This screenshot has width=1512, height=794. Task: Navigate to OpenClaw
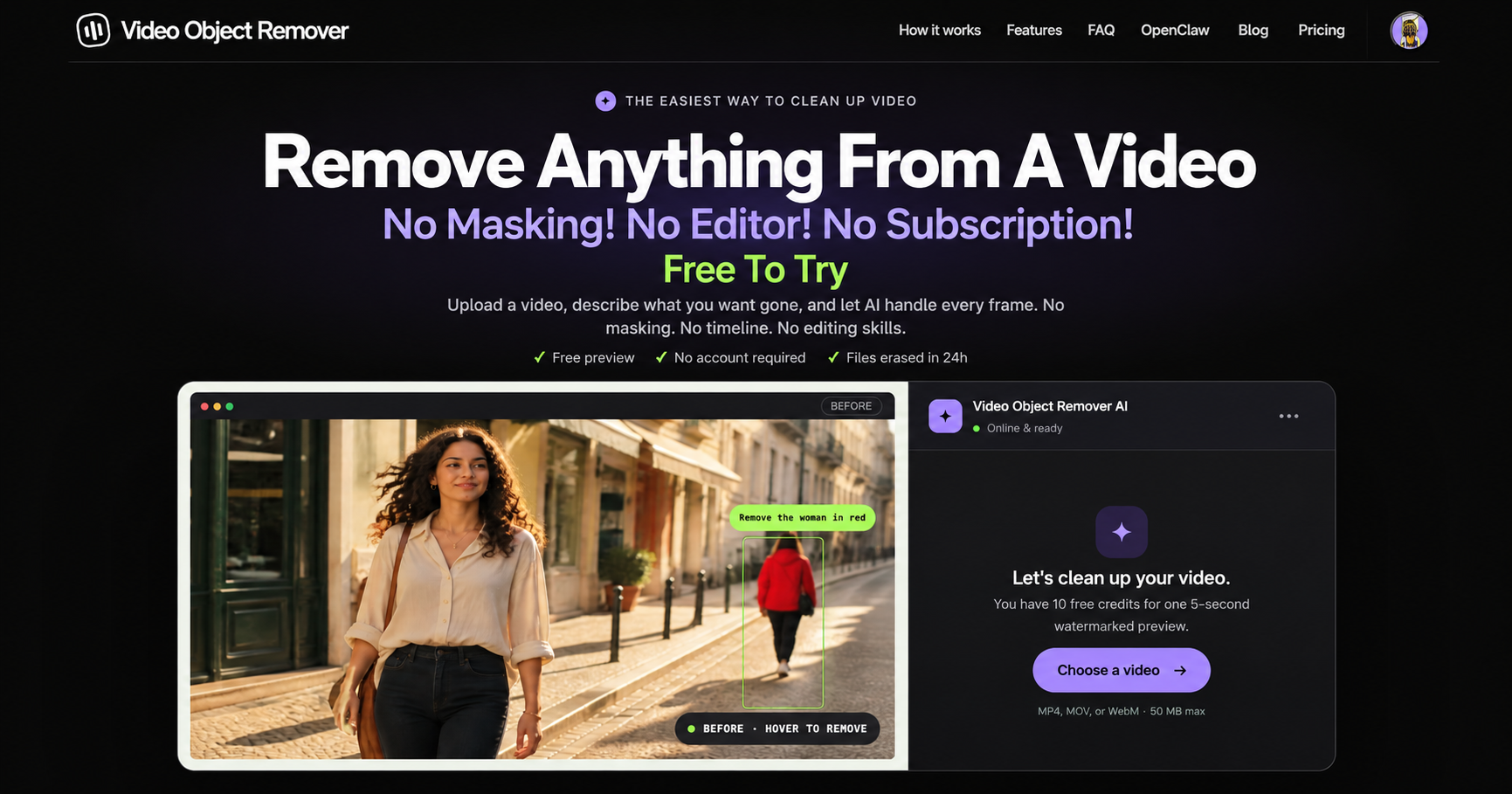tap(1175, 31)
